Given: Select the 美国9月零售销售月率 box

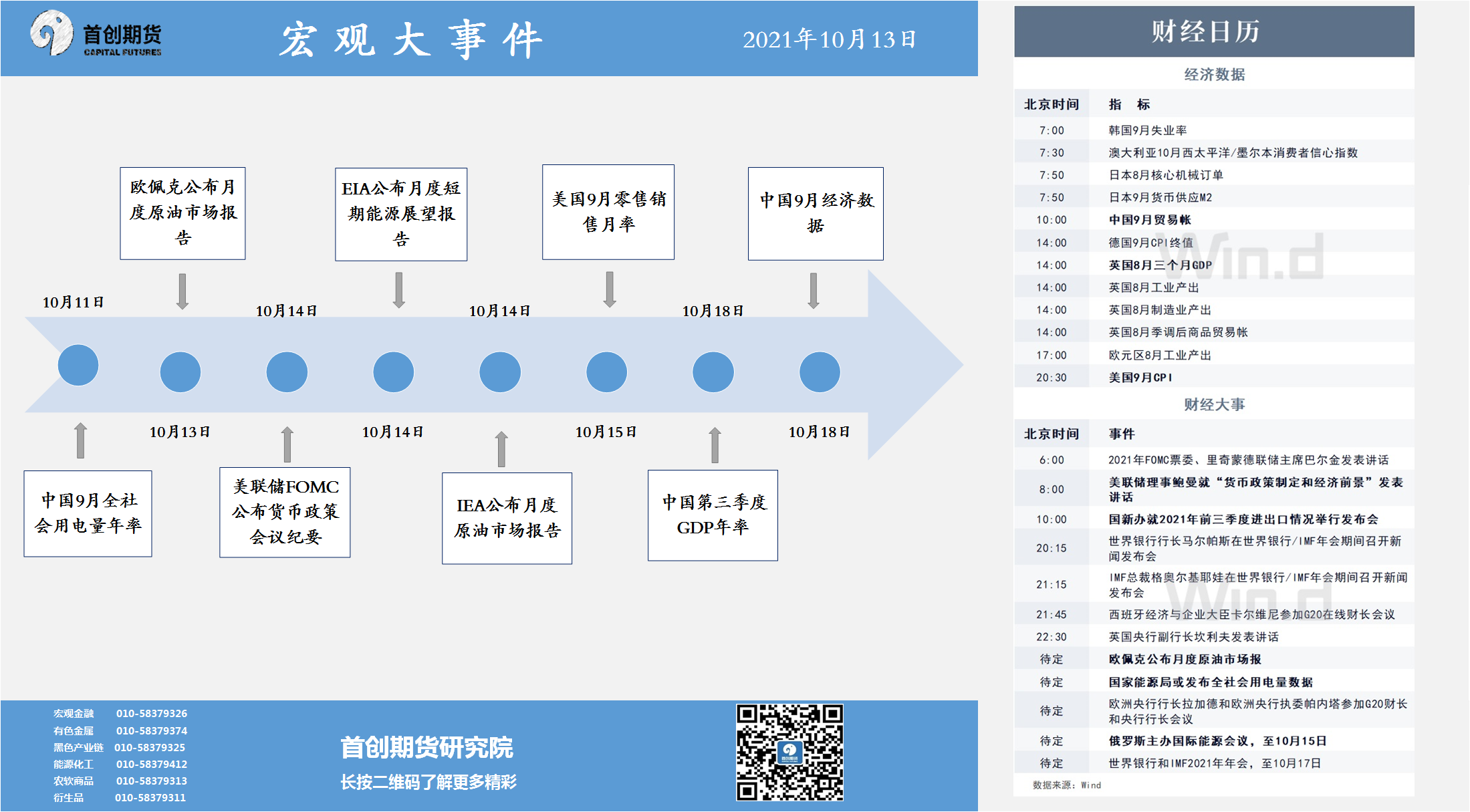Looking at the screenshot, I should pos(608,212).
